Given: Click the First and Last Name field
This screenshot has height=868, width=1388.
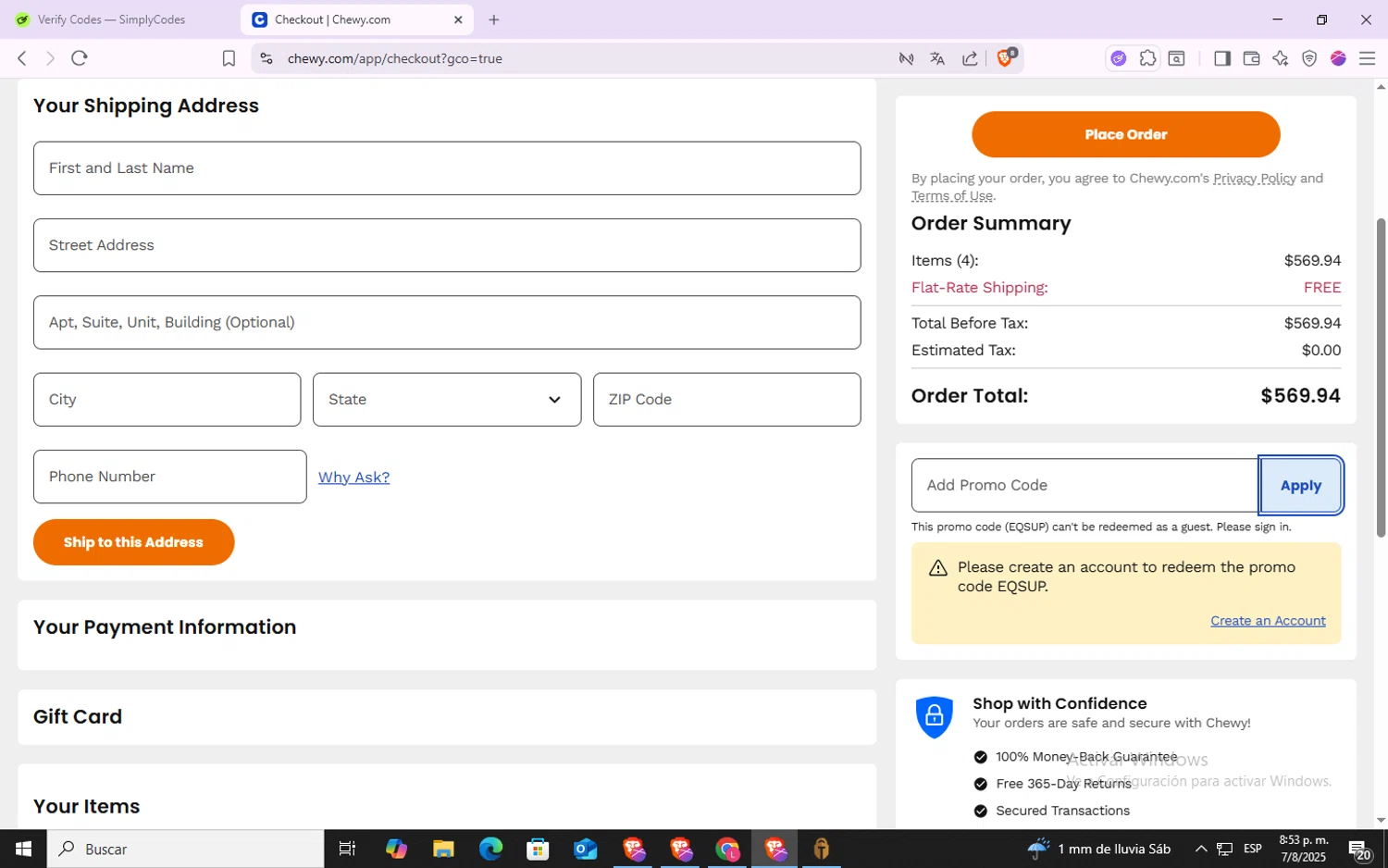Looking at the screenshot, I should 447,168.
